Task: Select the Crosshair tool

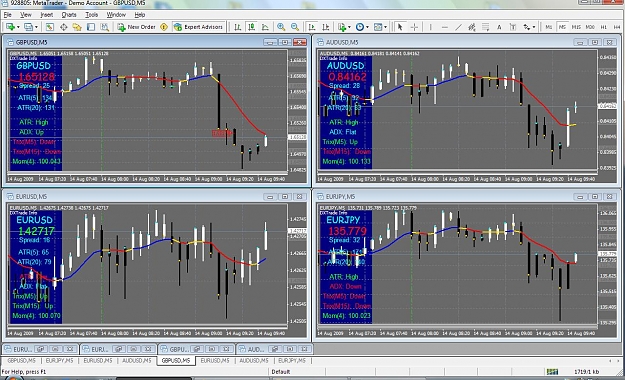Action: pos(414,27)
